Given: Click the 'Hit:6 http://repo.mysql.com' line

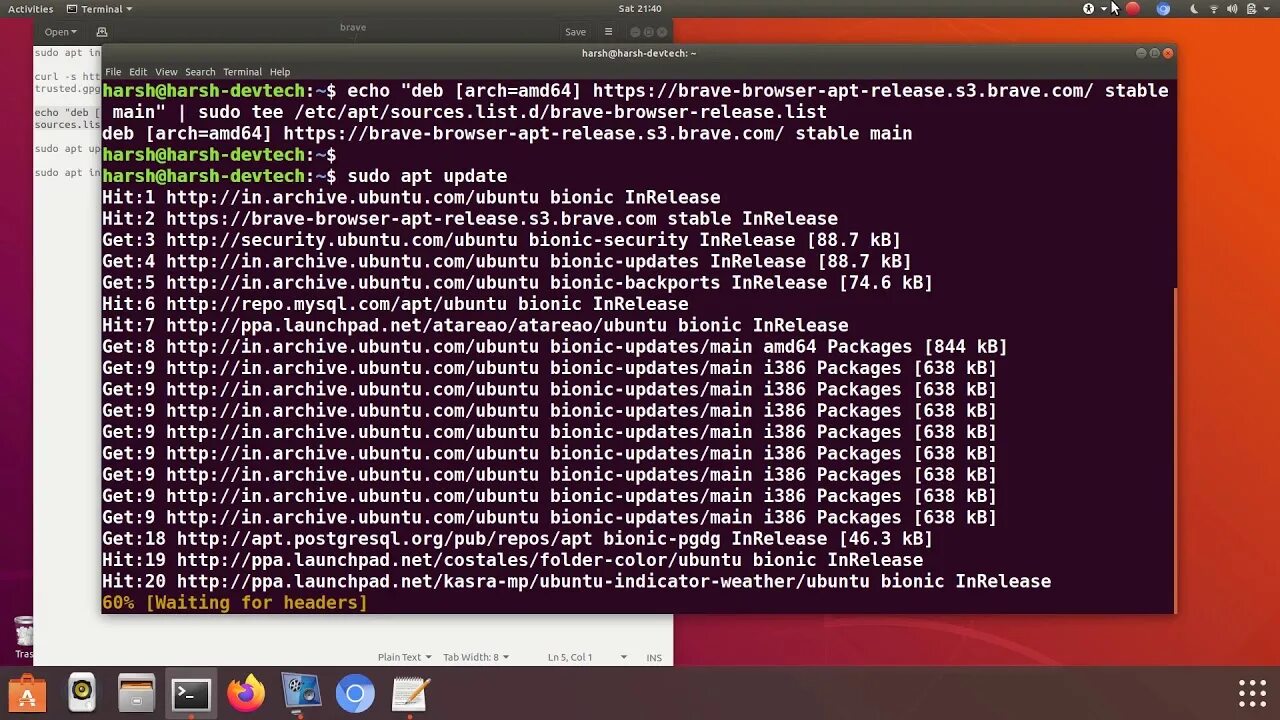Looking at the screenshot, I should [395, 304].
